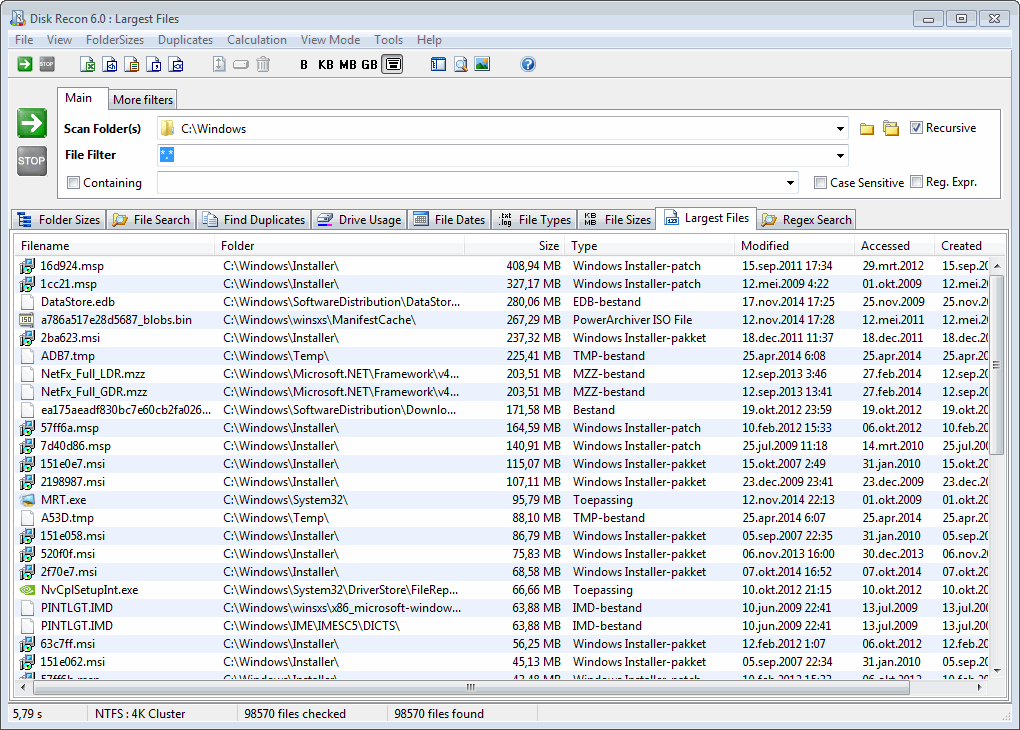The width and height of the screenshot is (1020, 730).
Task: Enable the Reg. Expr. checkbox
Action: (x=916, y=182)
